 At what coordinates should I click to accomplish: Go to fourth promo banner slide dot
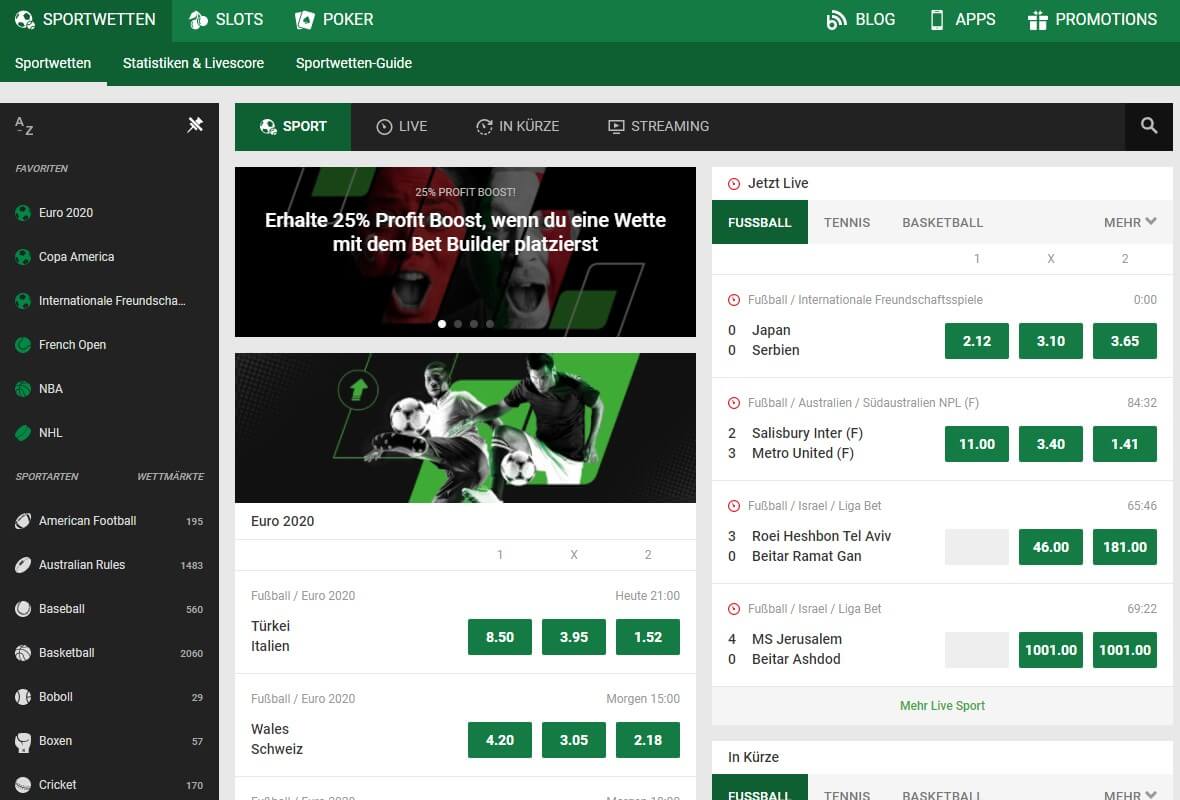(x=490, y=324)
